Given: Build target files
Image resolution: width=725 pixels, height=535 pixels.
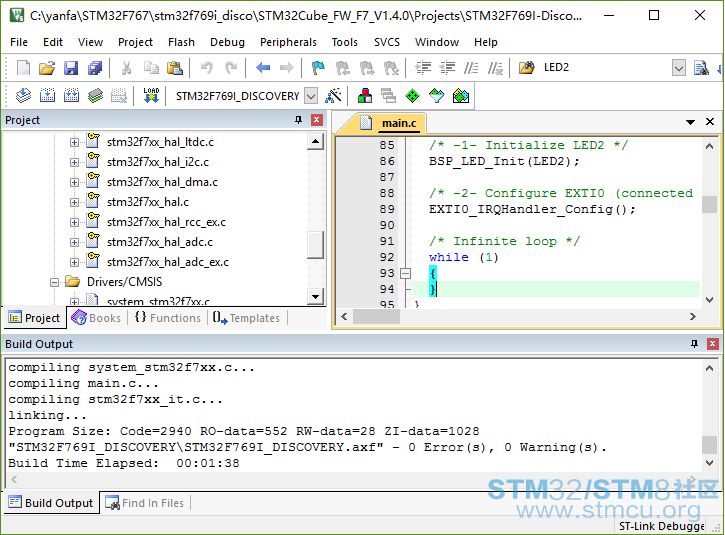Looking at the screenshot, I should coord(47,96).
